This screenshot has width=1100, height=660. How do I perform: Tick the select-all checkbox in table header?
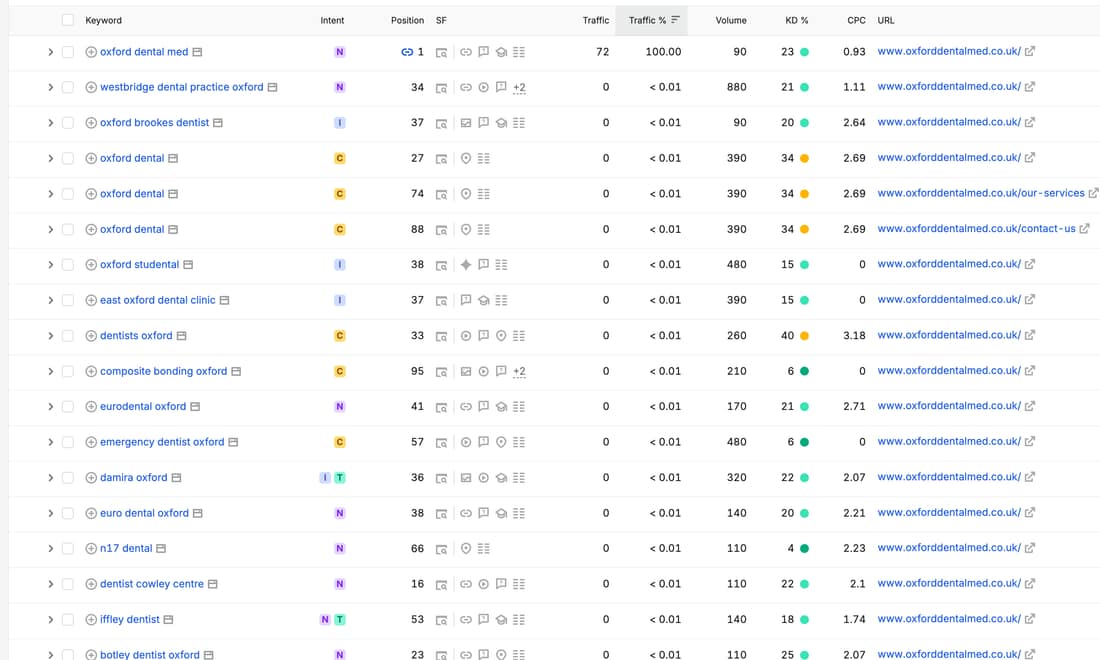tap(67, 20)
